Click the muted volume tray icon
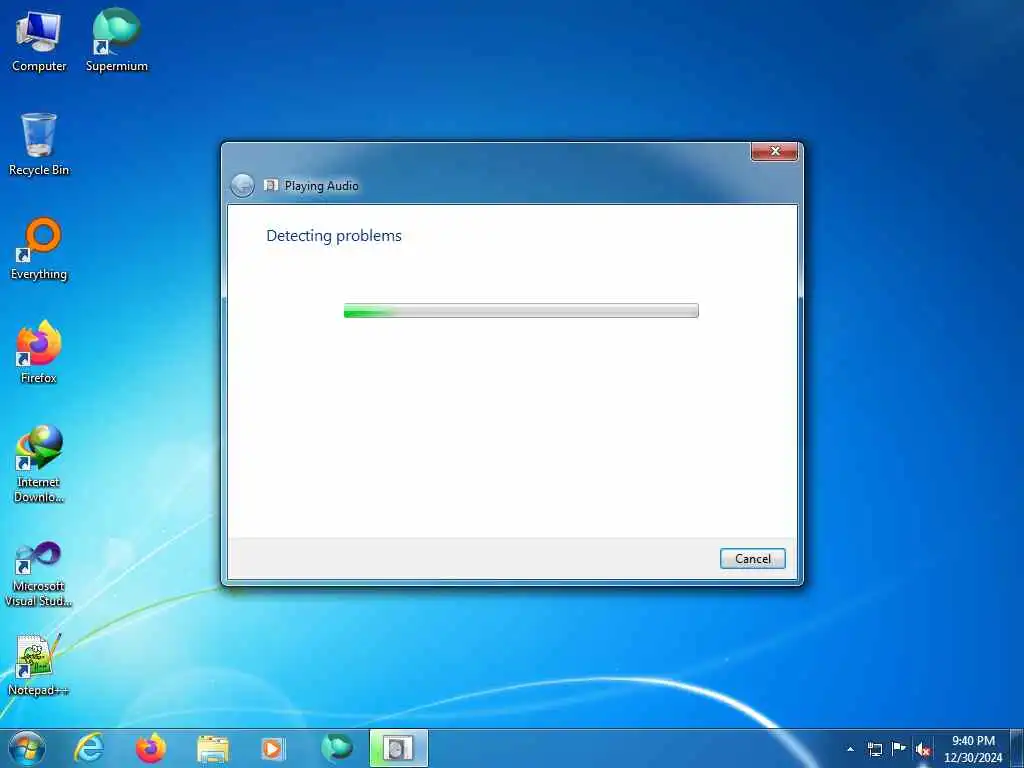 coord(923,750)
